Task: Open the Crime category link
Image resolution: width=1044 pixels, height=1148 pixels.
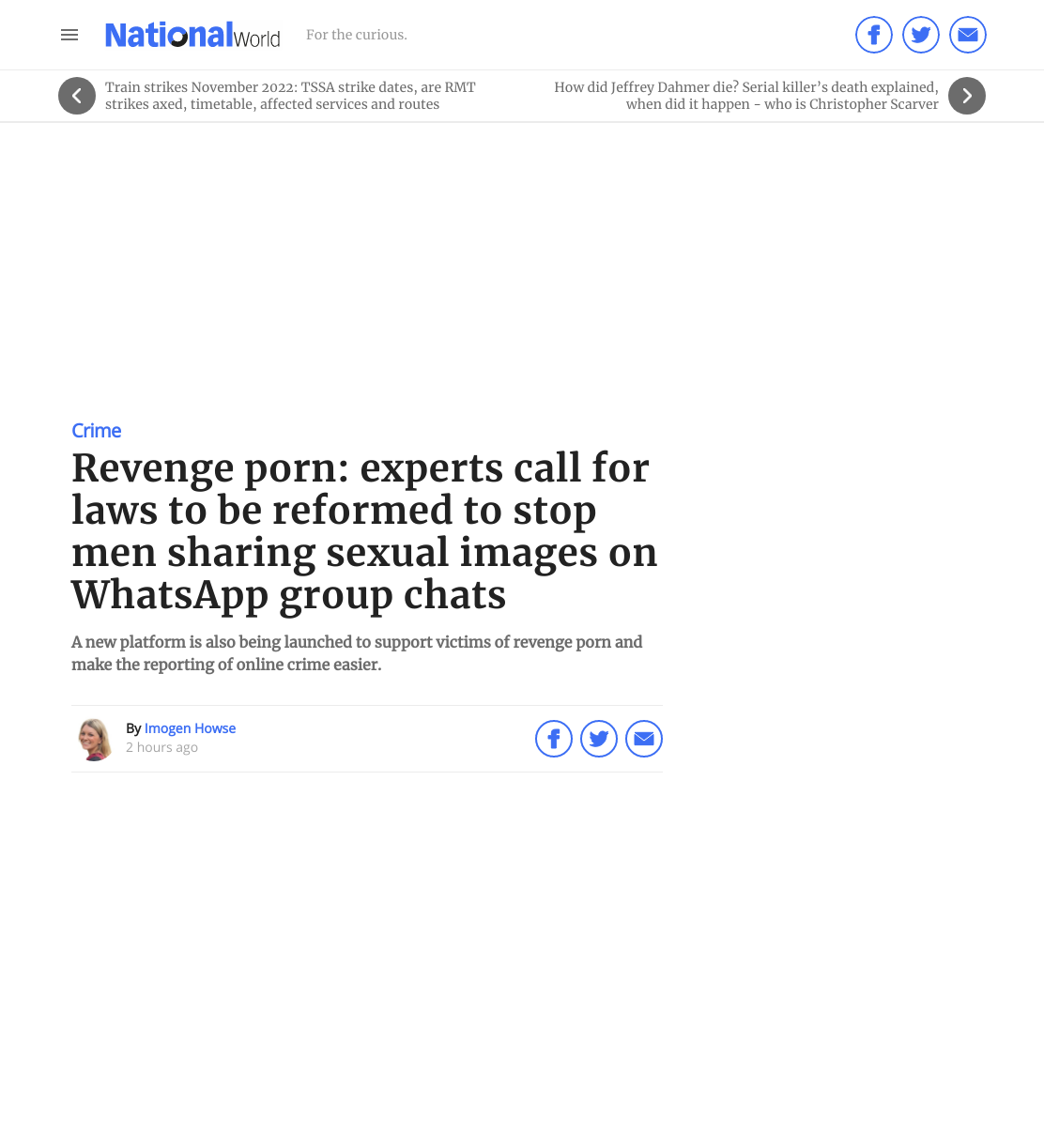Action: [x=97, y=431]
